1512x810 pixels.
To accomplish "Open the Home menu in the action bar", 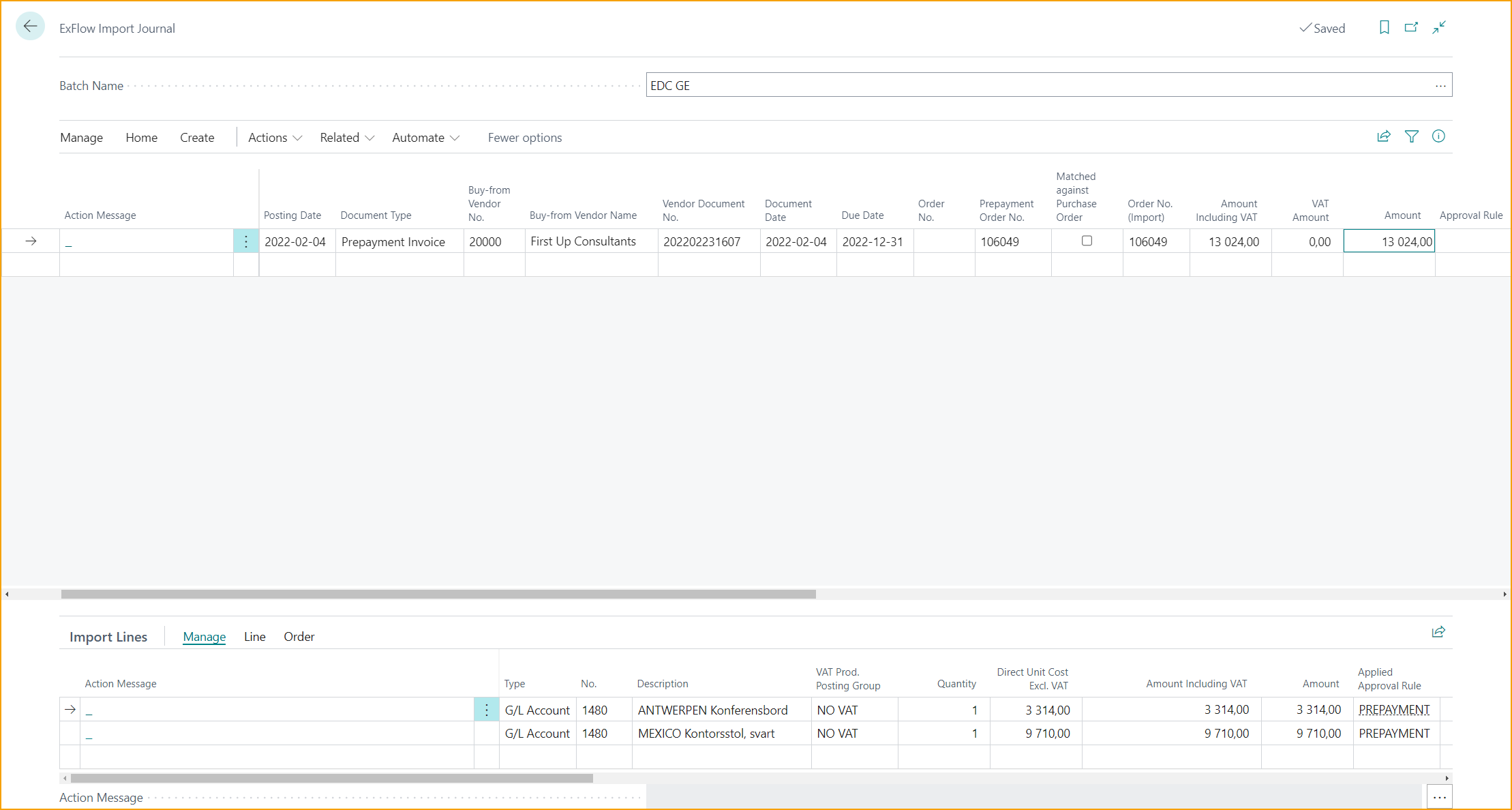I will click(141, 137).
